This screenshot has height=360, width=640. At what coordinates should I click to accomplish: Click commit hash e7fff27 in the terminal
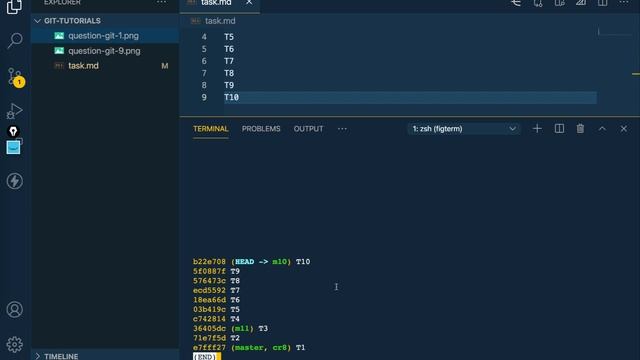209,348
